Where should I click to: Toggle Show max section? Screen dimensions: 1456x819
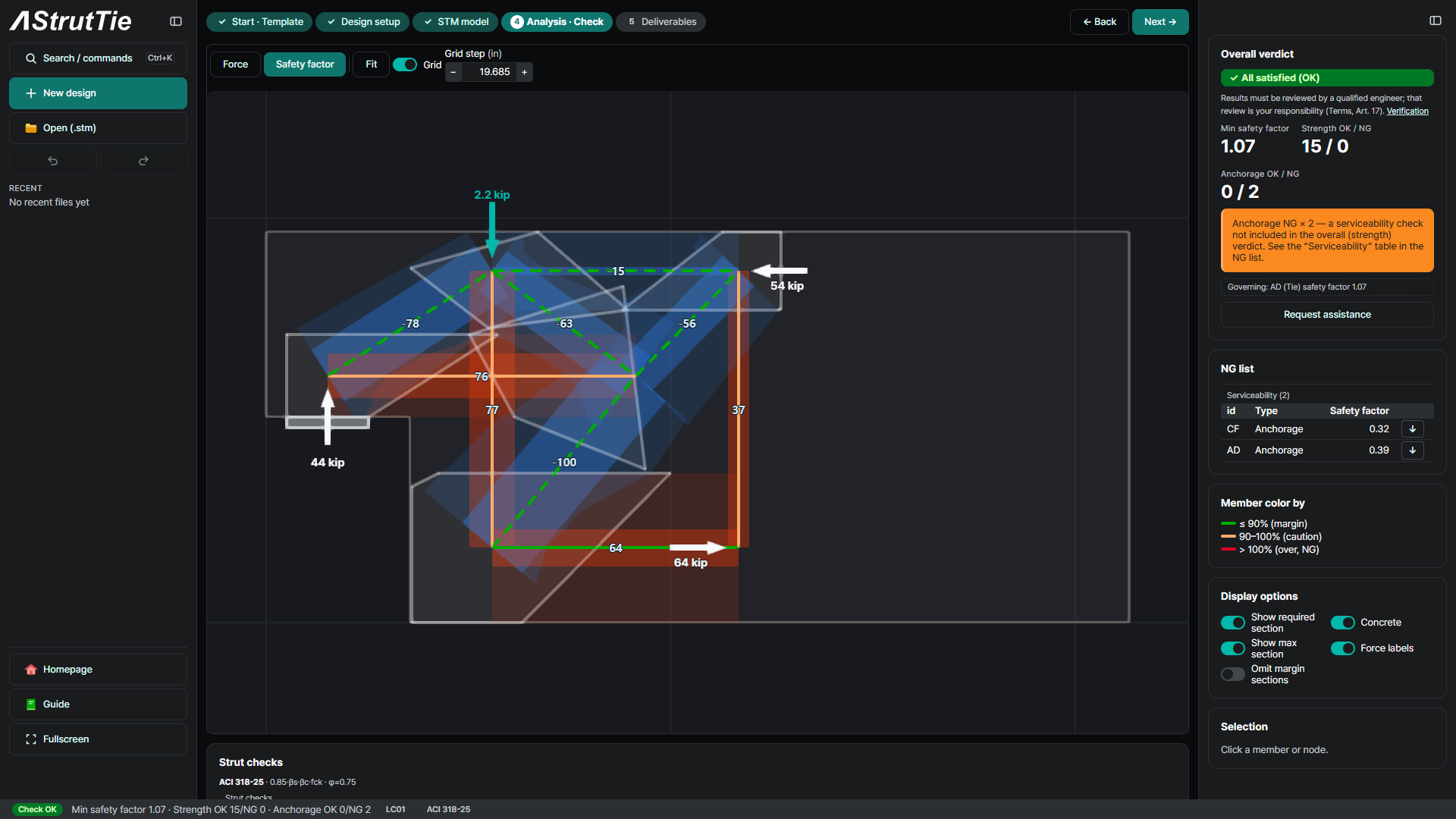coord(1233,648)
